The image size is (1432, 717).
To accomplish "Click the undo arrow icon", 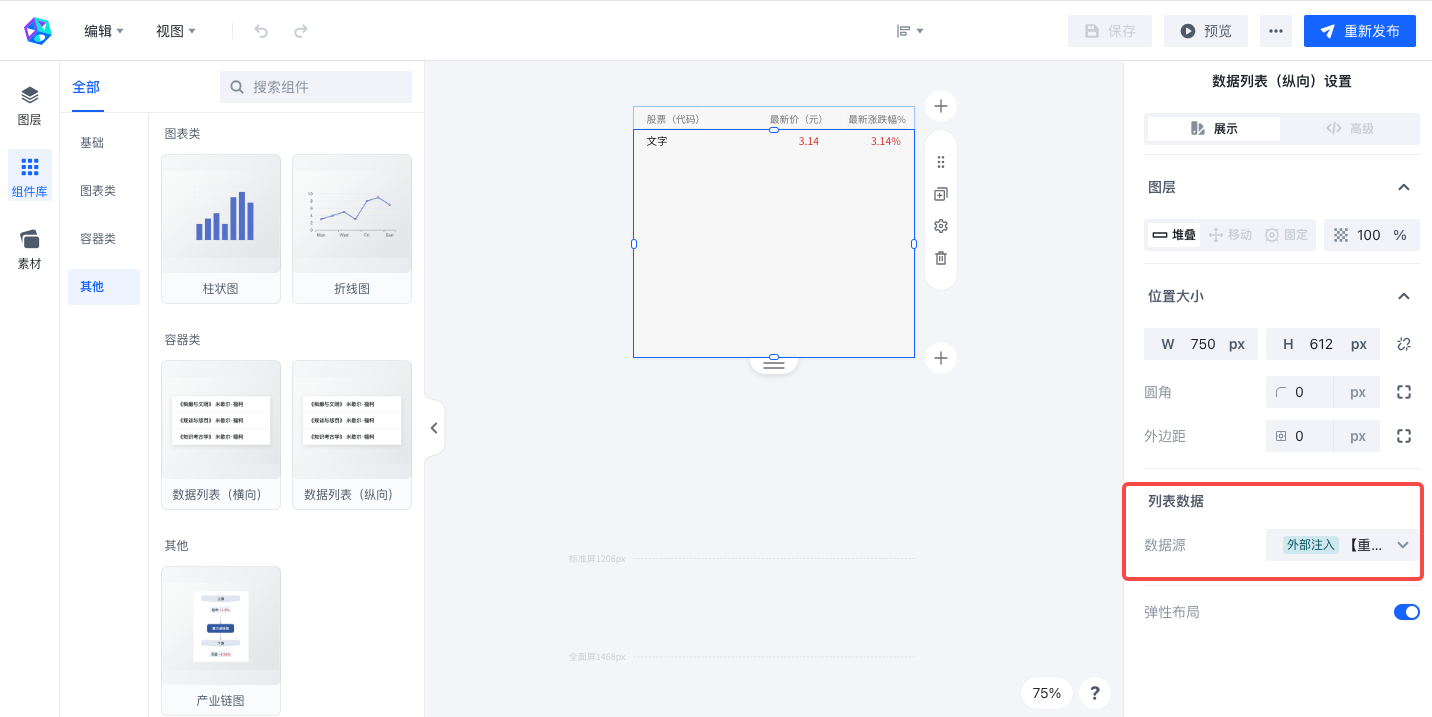I will click(x=261, y=31).
